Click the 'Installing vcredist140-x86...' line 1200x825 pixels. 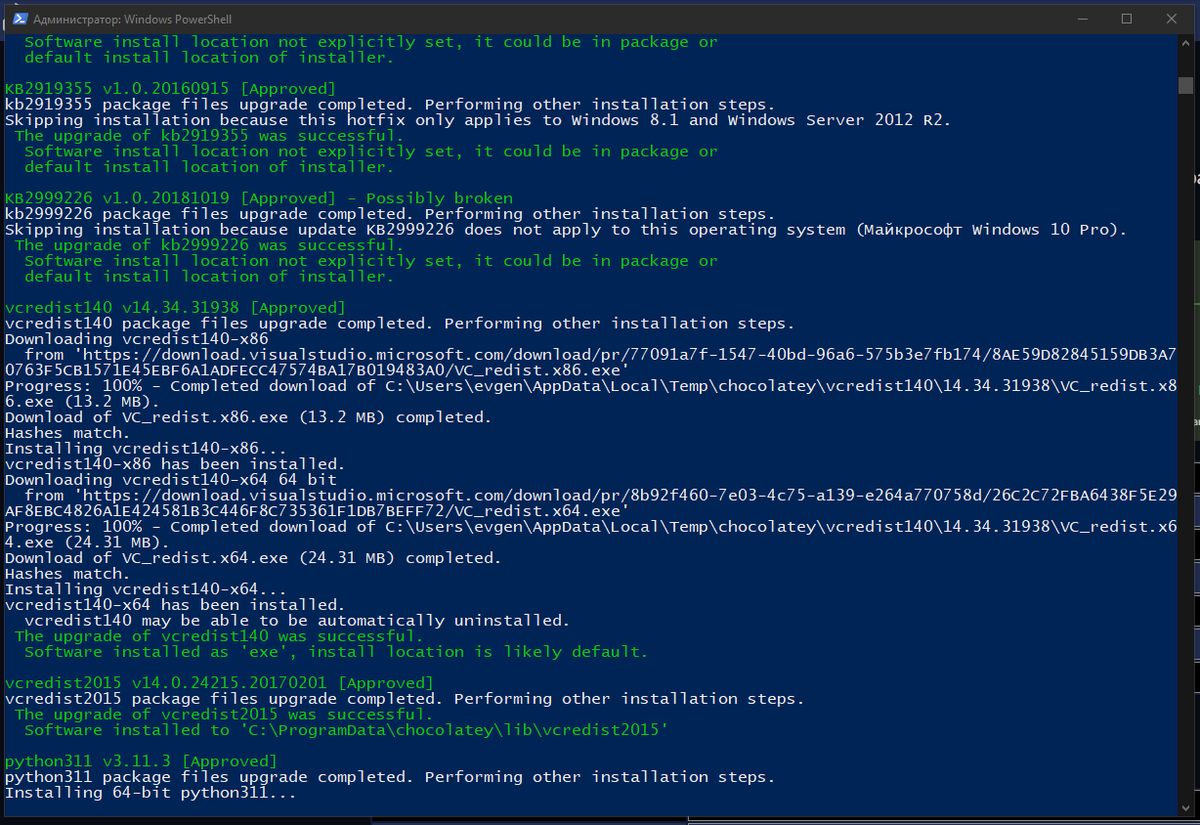pyautogui.click(x=146, y=448)
